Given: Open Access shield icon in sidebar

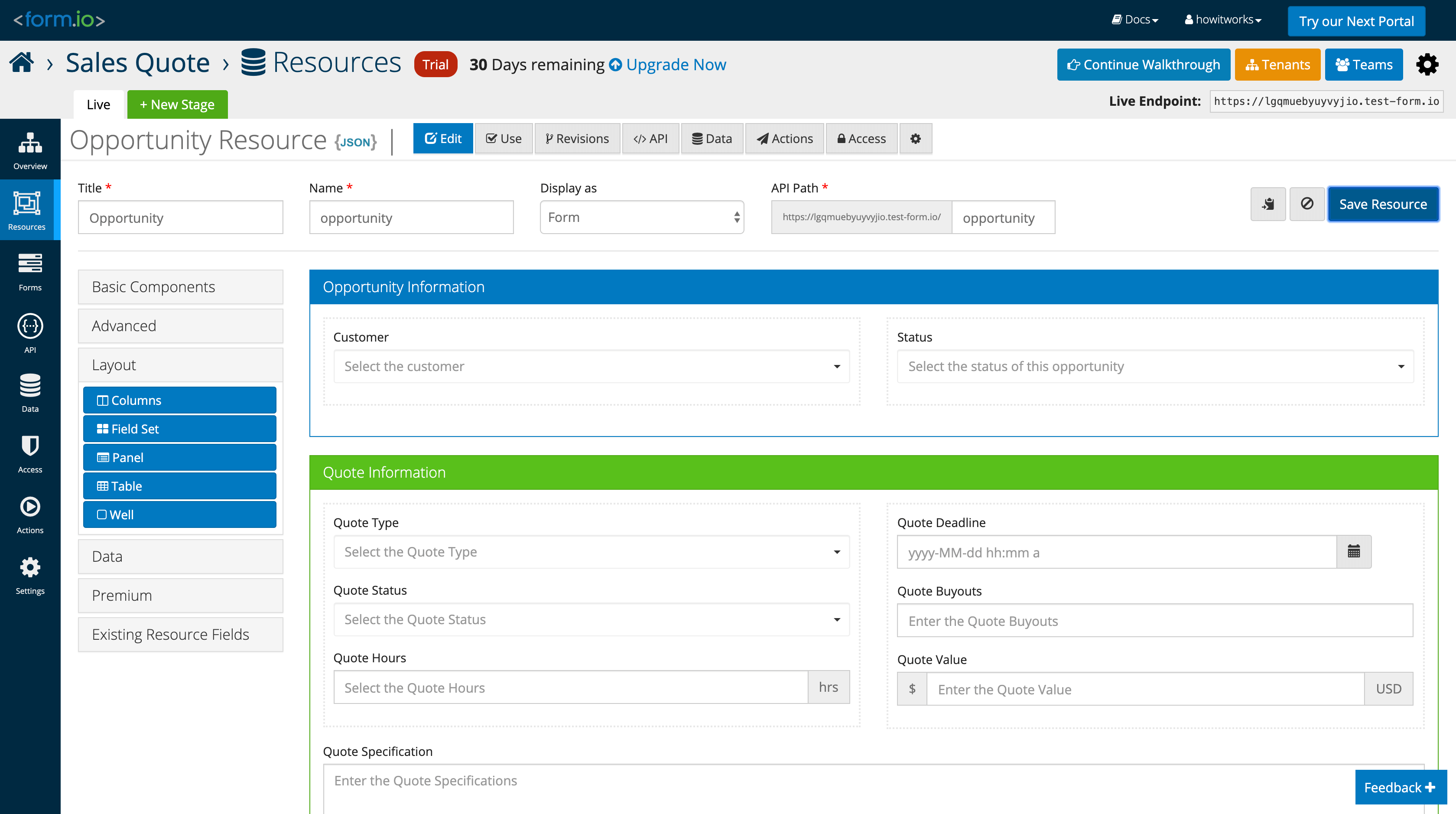Looking at the screenshot, I should 30,453.
